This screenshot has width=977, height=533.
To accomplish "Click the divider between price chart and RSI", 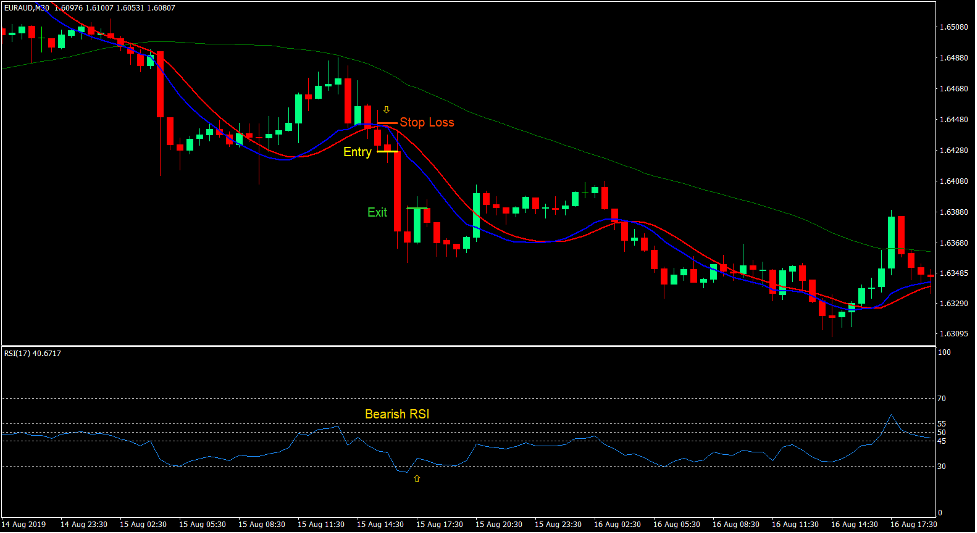I will pos(469,345).
